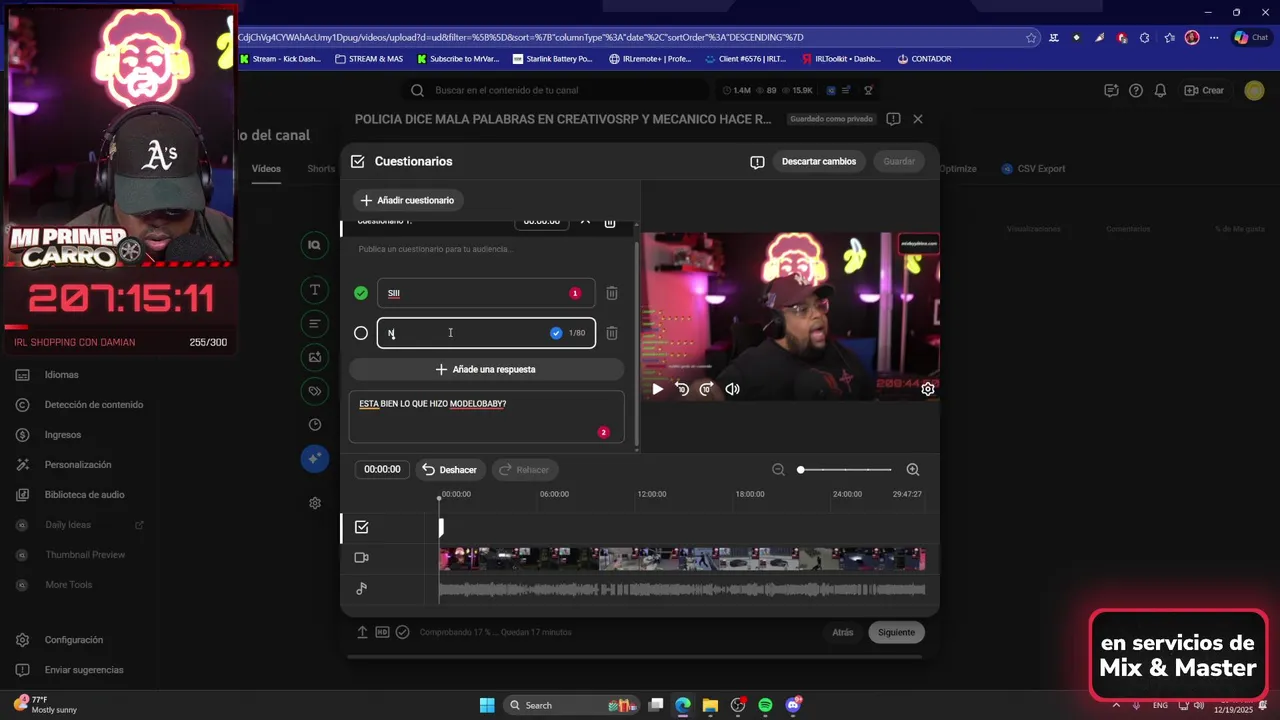Open the Help icon in the Studio header

click(1136, 90)
